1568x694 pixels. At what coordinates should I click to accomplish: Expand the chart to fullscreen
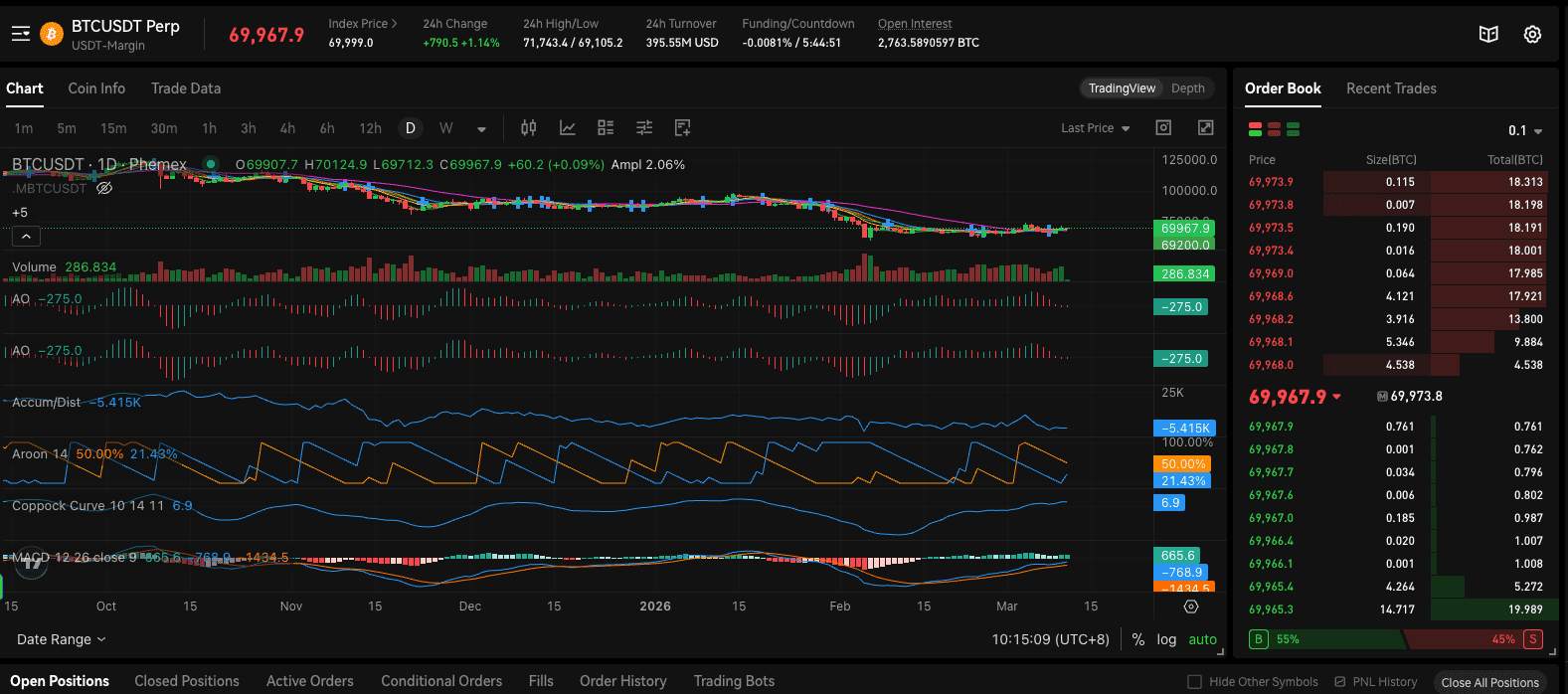tap(1205, 127)
